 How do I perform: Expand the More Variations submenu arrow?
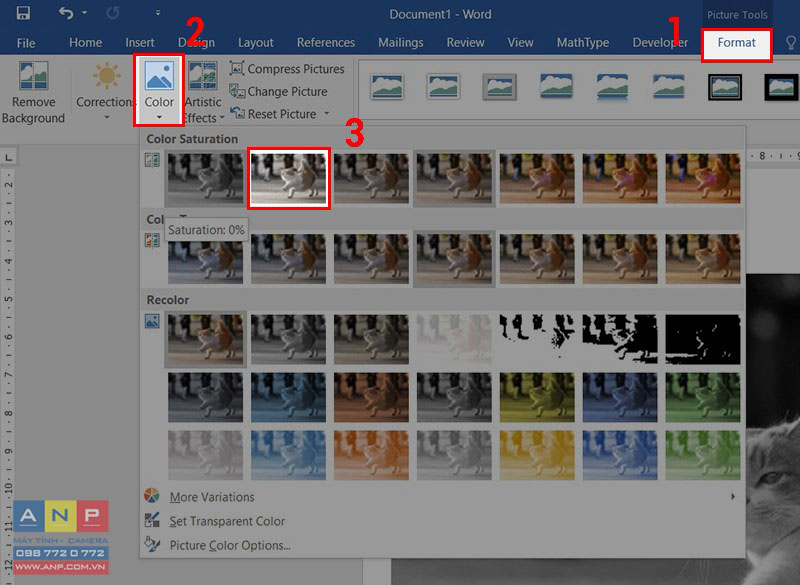tap(733, 497)
